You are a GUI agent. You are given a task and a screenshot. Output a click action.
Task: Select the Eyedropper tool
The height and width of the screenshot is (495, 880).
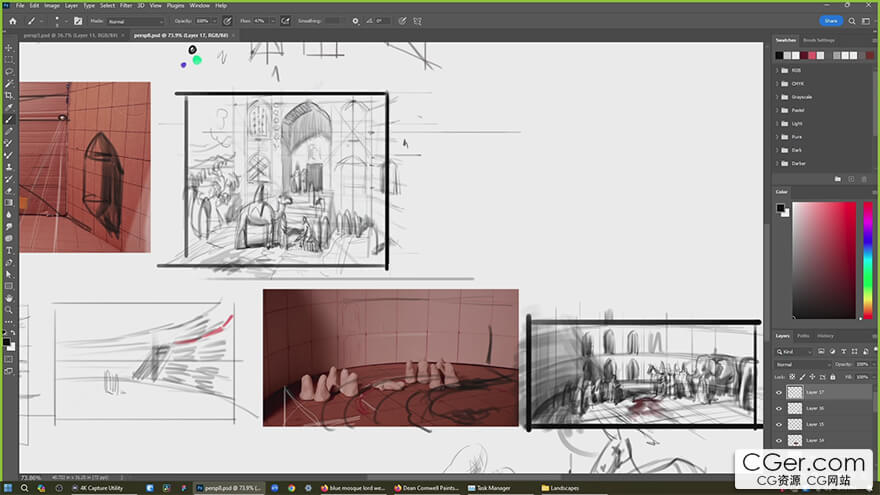(9, 107)
